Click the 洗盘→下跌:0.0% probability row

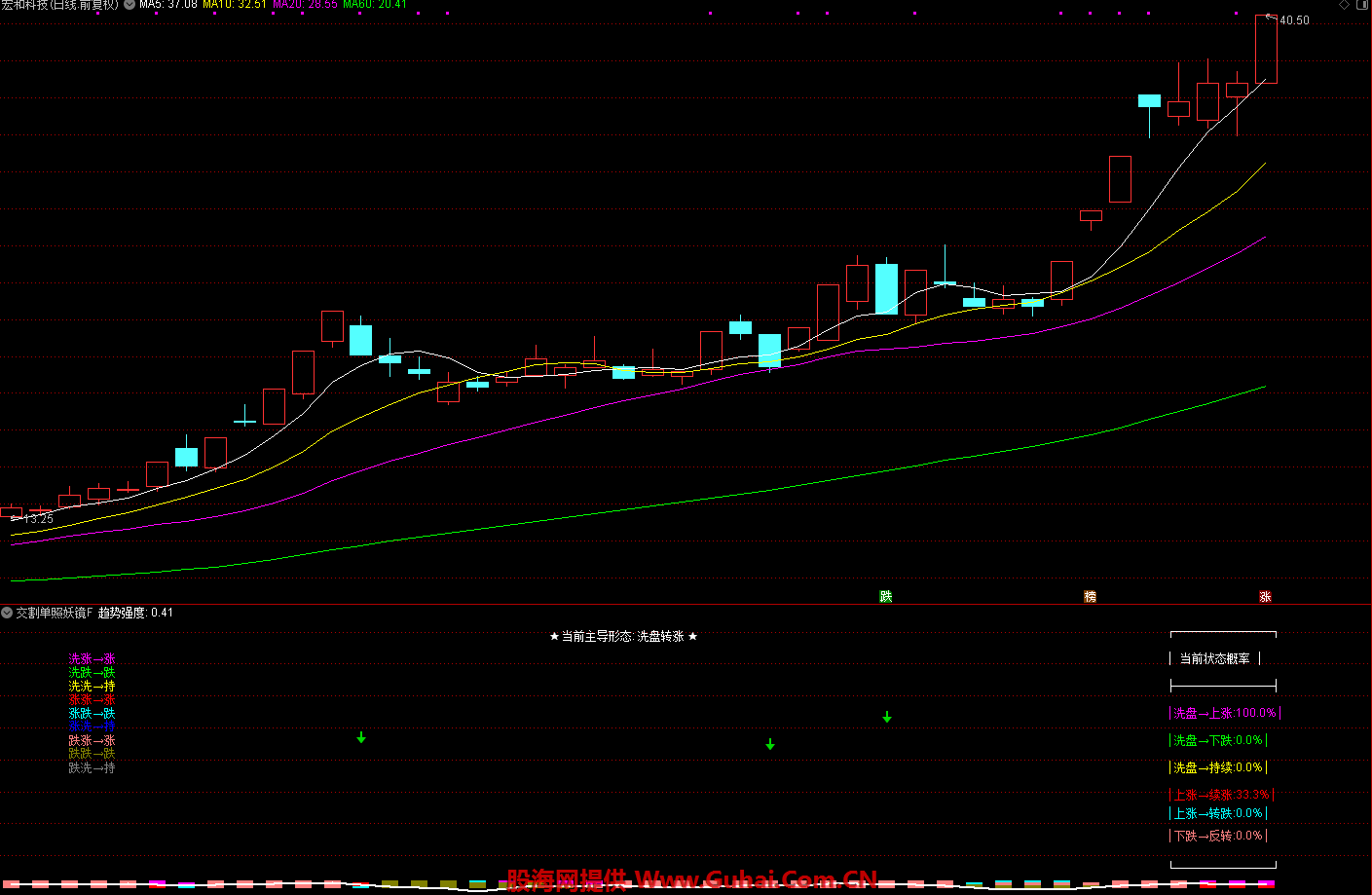[x=1218, y=740]
